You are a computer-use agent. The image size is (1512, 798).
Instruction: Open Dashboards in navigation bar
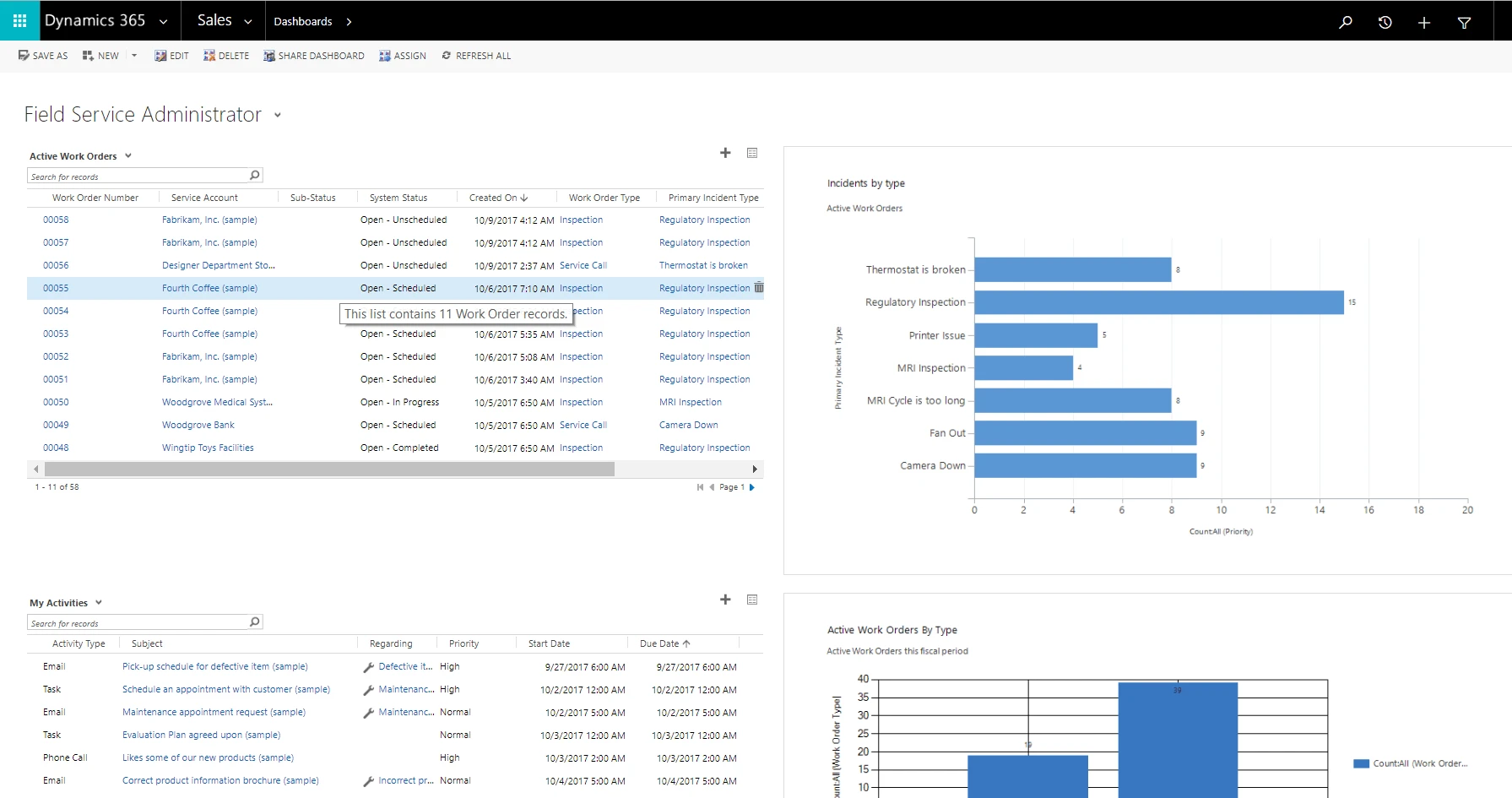tap(303, 22)
